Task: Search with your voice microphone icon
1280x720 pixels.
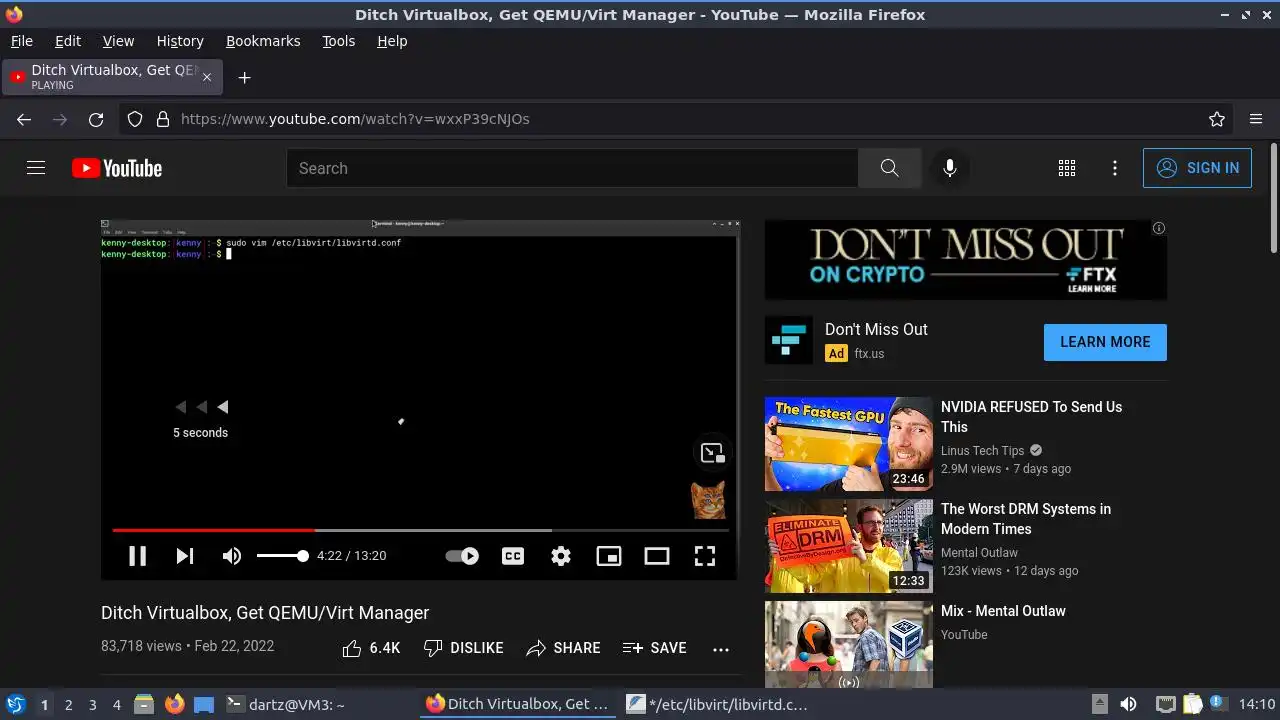Action: coord(950,168)
